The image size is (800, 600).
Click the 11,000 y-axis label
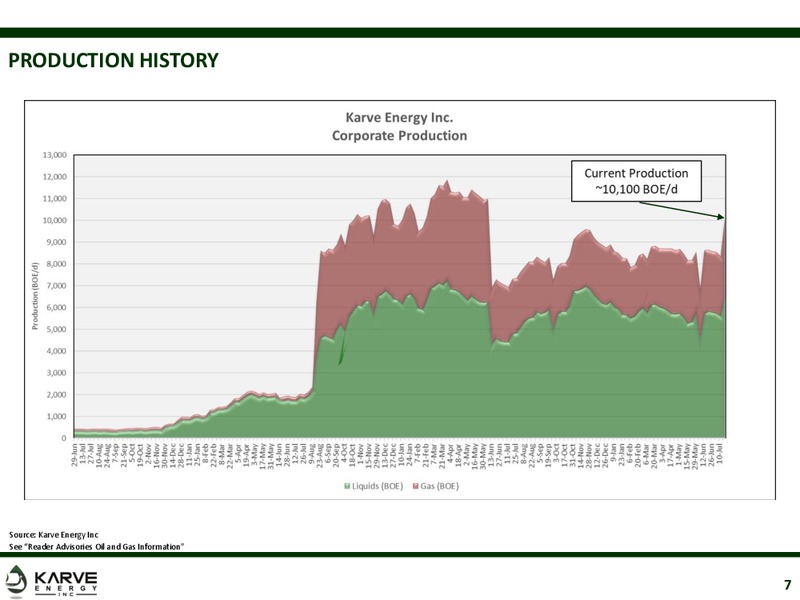click(x=55, y=198)
